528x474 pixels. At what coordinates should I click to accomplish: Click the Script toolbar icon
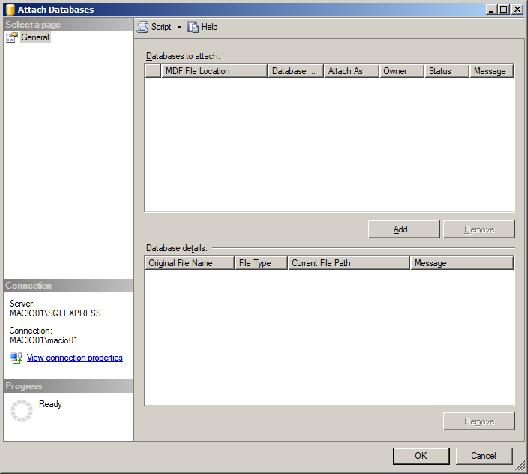tap(142, 27)
